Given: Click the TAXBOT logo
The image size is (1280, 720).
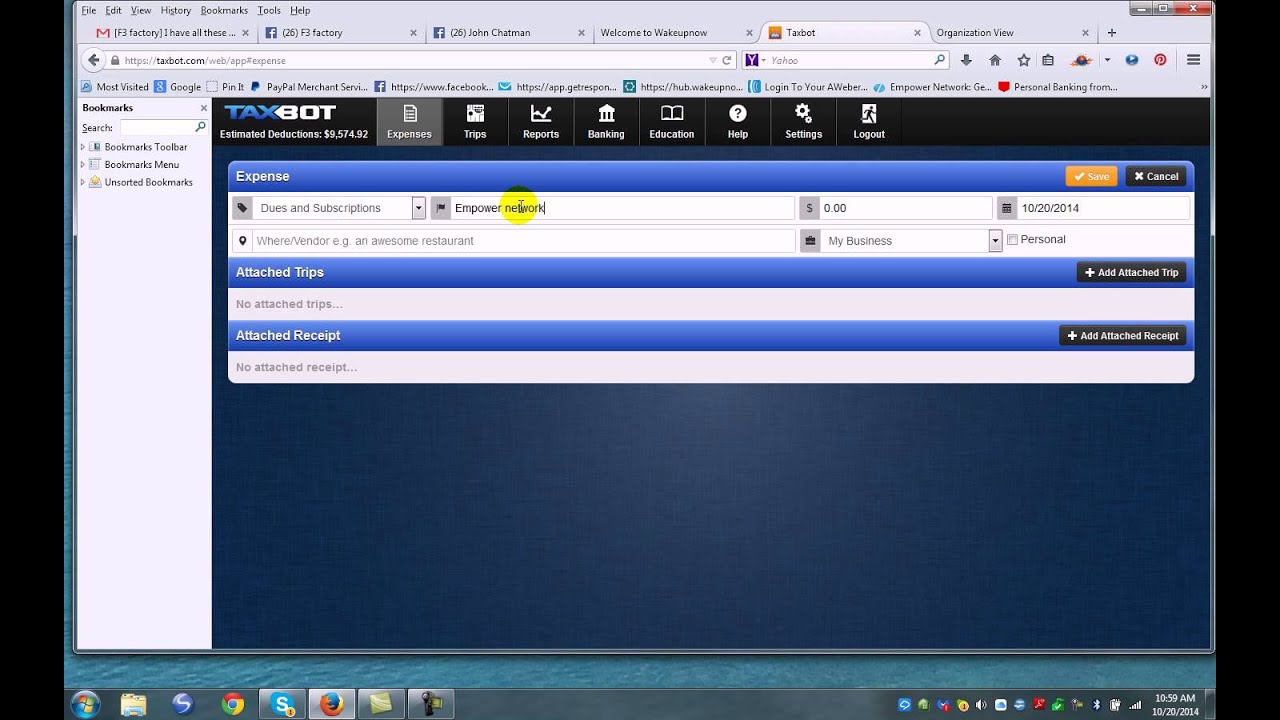Looking at the screenshot, I should [280, 112].
